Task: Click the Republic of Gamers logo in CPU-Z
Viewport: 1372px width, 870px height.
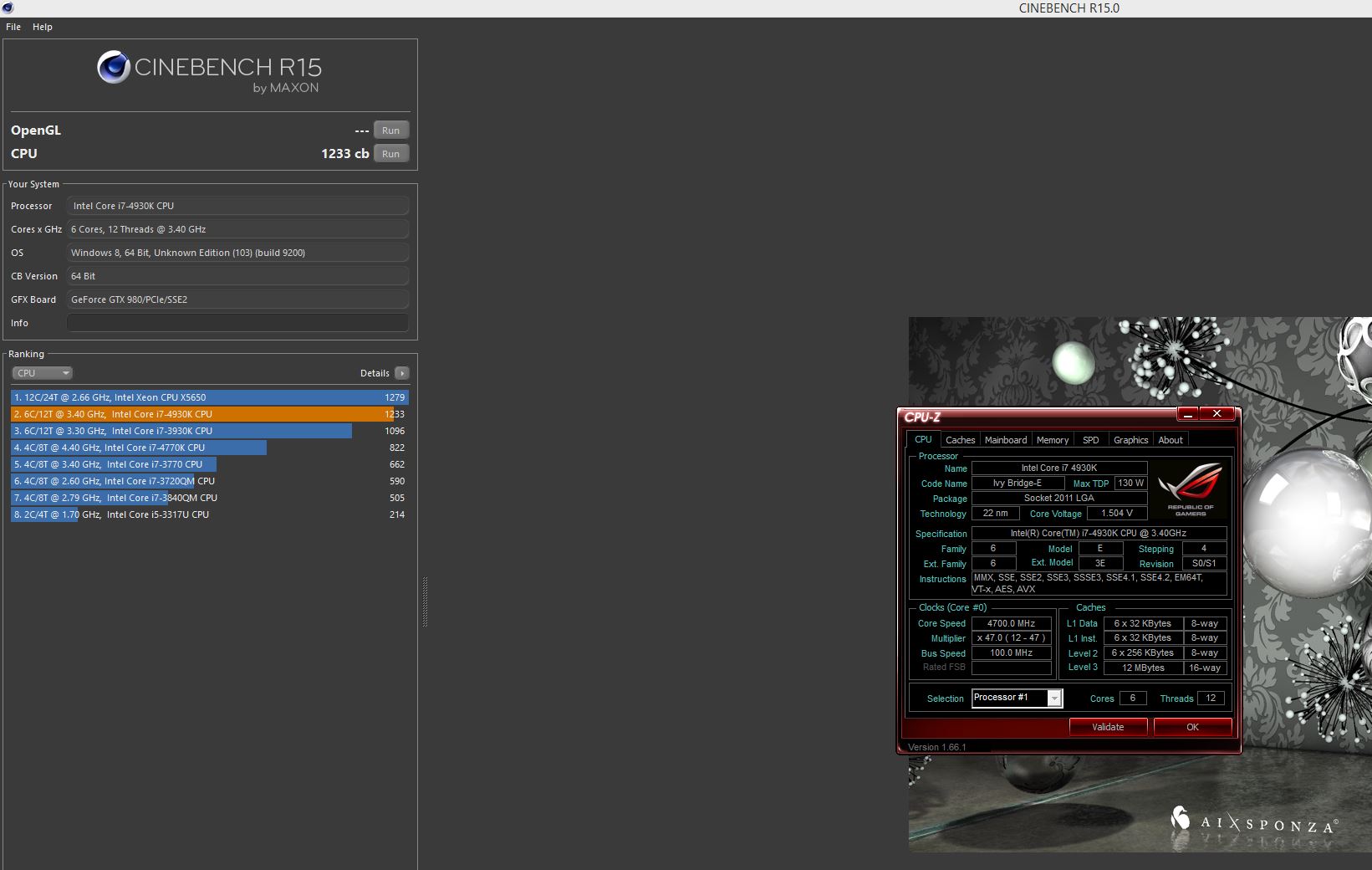Action: 1191,490
